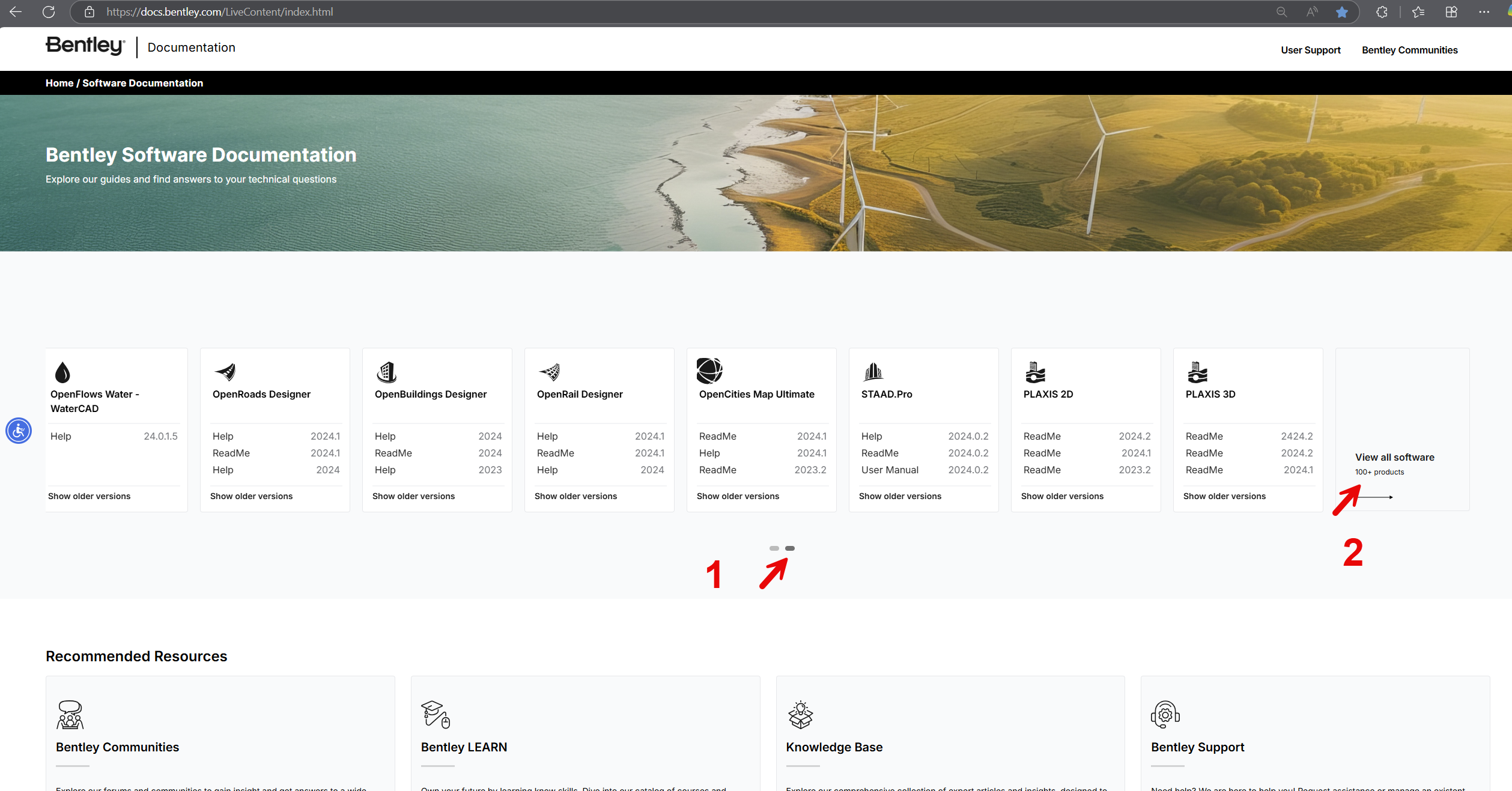This screenshot has width=1512, height=791.
Task: Open the User Support menu
Action: [x=1310, y=50]
